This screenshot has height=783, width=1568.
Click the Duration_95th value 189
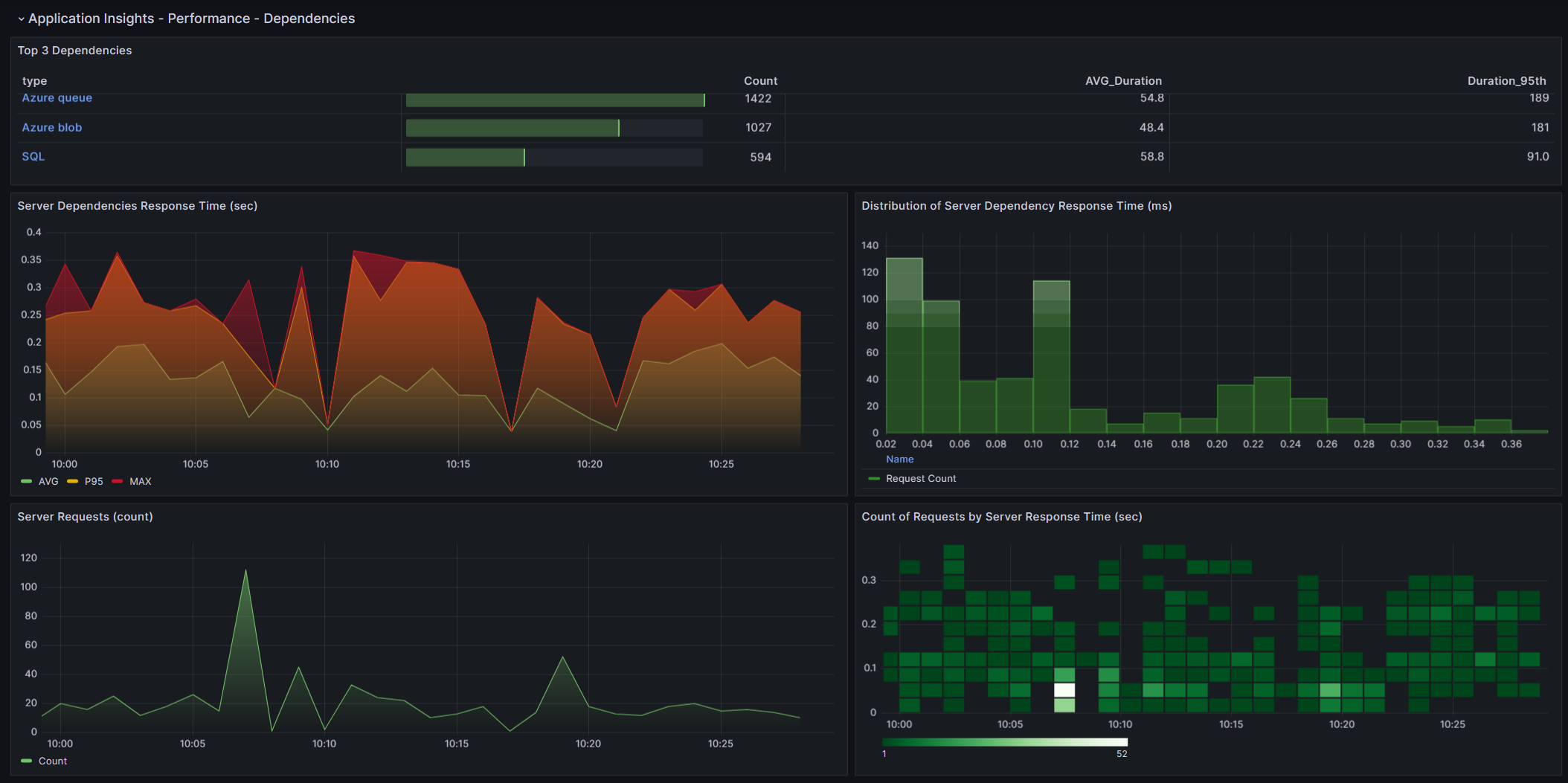[x=1539, y=98]
